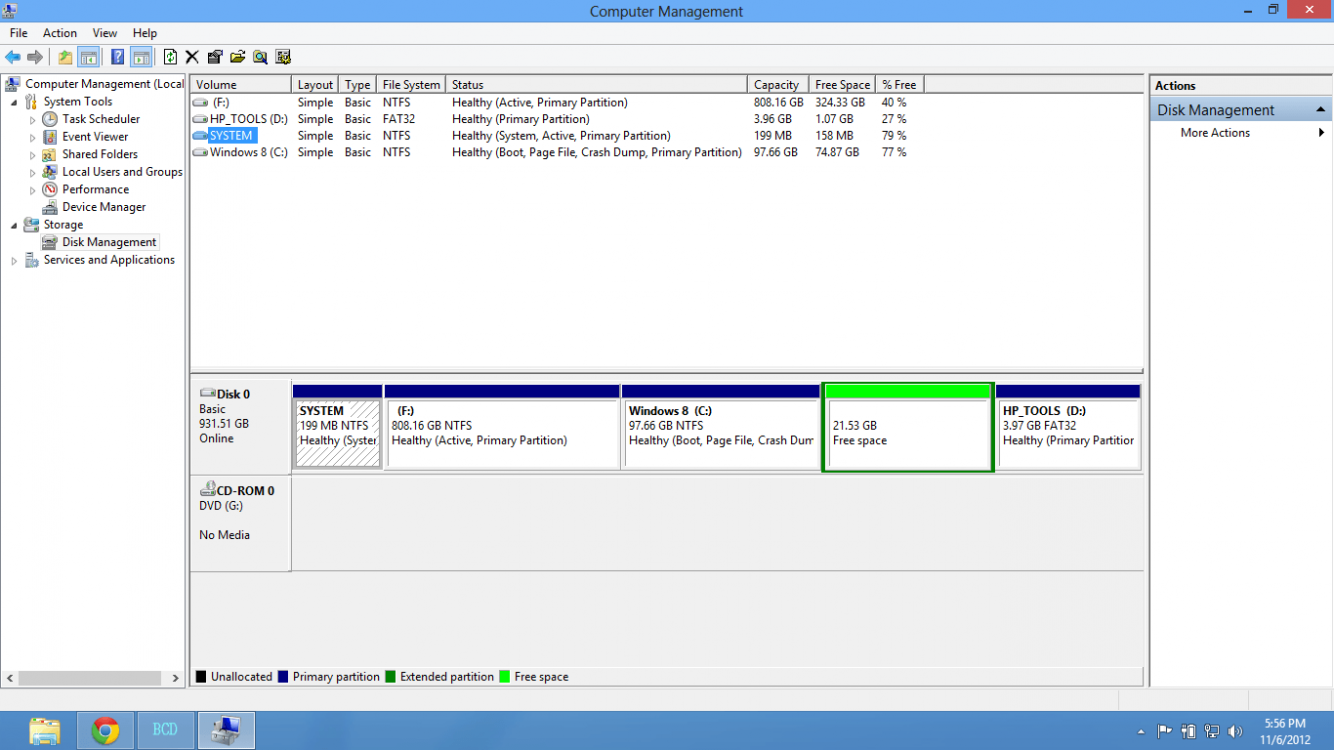Sort by the Status column header
Viewport: 1334px width, 750px height.
pos(597,85)
